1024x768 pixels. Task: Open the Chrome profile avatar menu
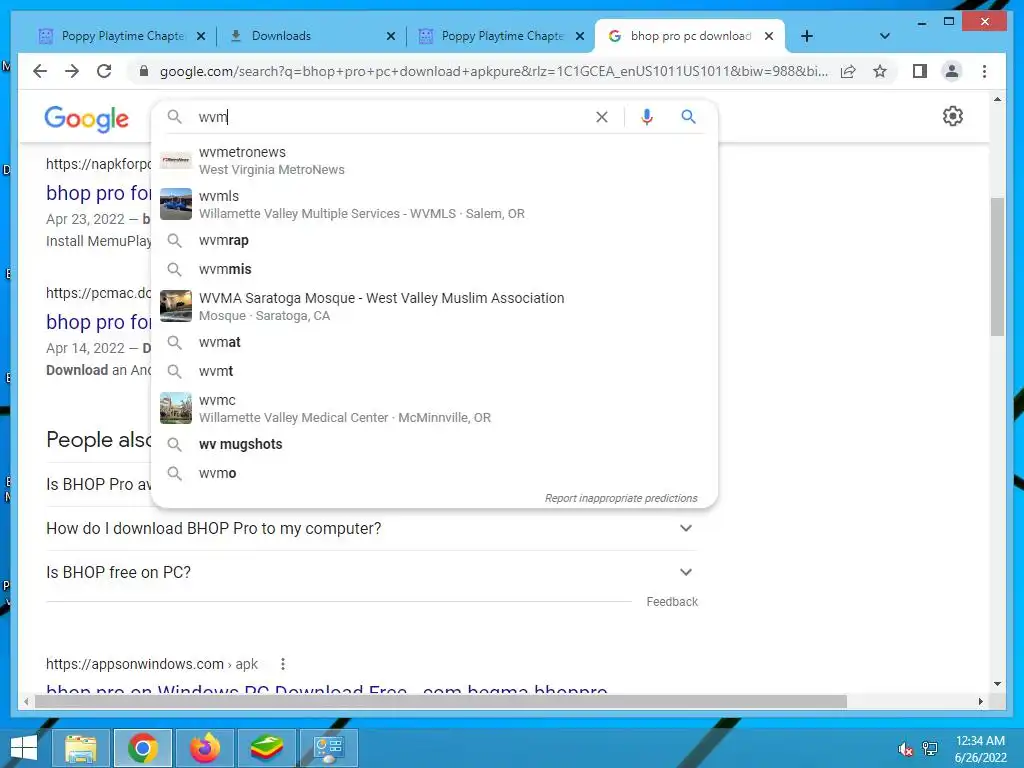952,71
